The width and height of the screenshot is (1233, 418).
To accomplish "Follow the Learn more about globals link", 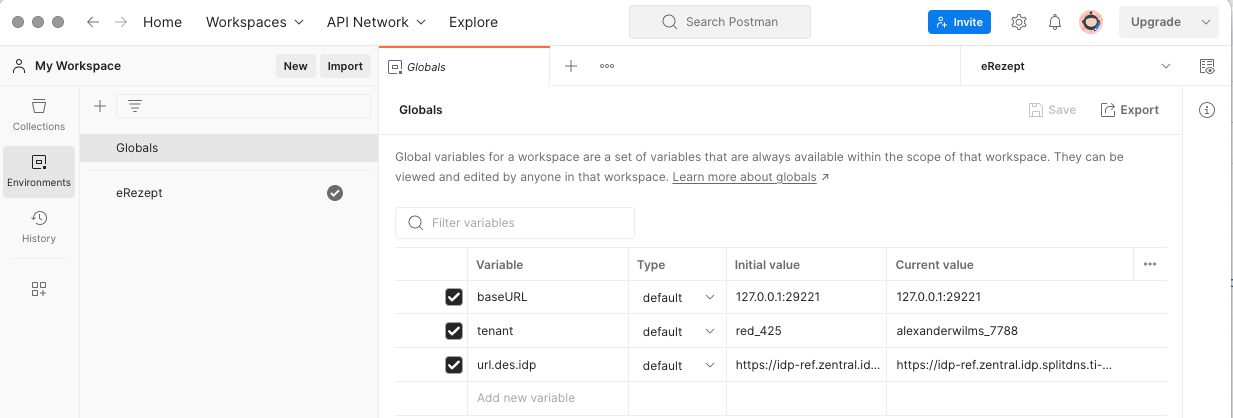I will point(744,177).
